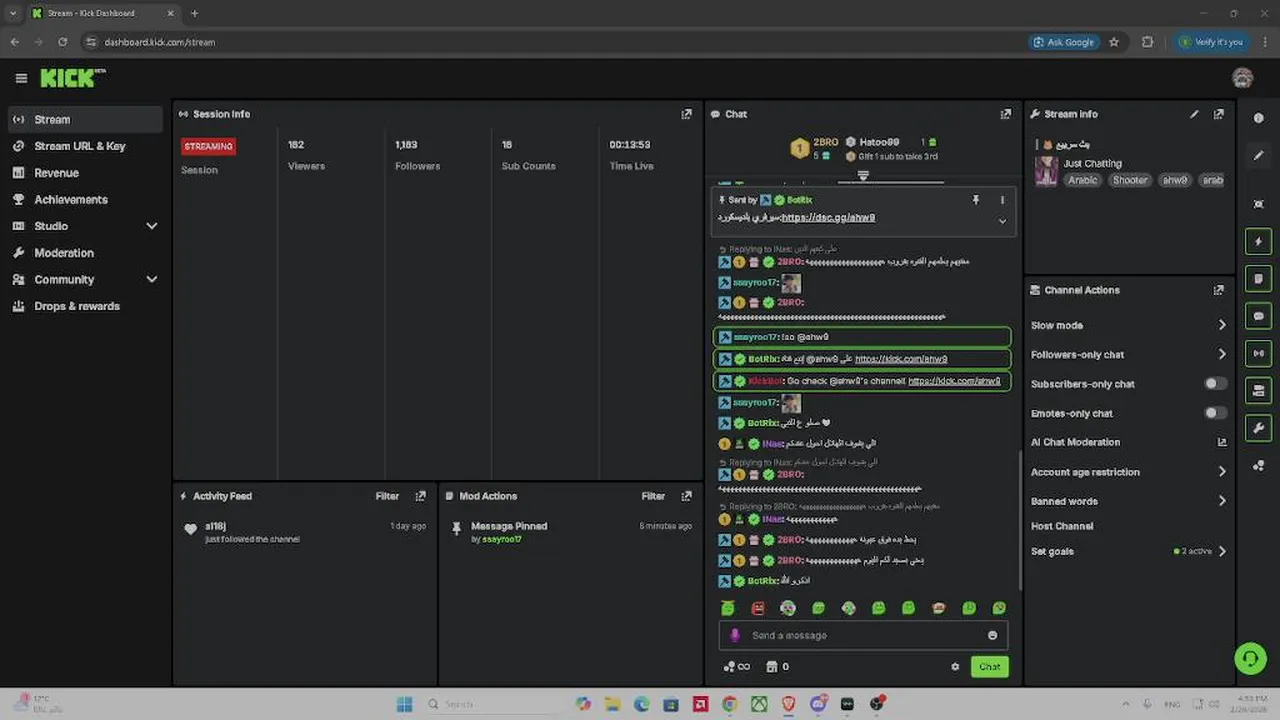Open the Xbox app from the taskbar
The width and height of the screenshot is (1280, 720).
[760, 704]
